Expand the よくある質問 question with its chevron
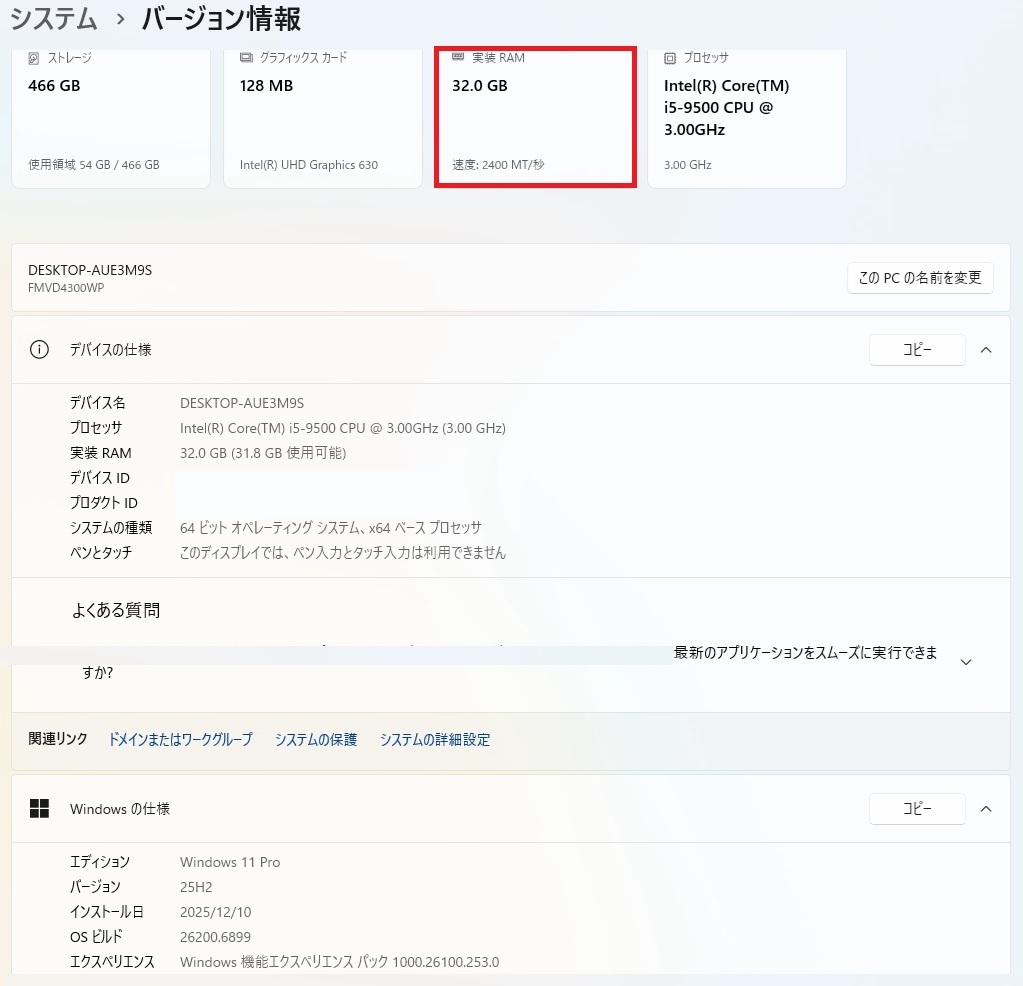The width and height of the screenshot is (1023, 986). click(x=966, y=662)
